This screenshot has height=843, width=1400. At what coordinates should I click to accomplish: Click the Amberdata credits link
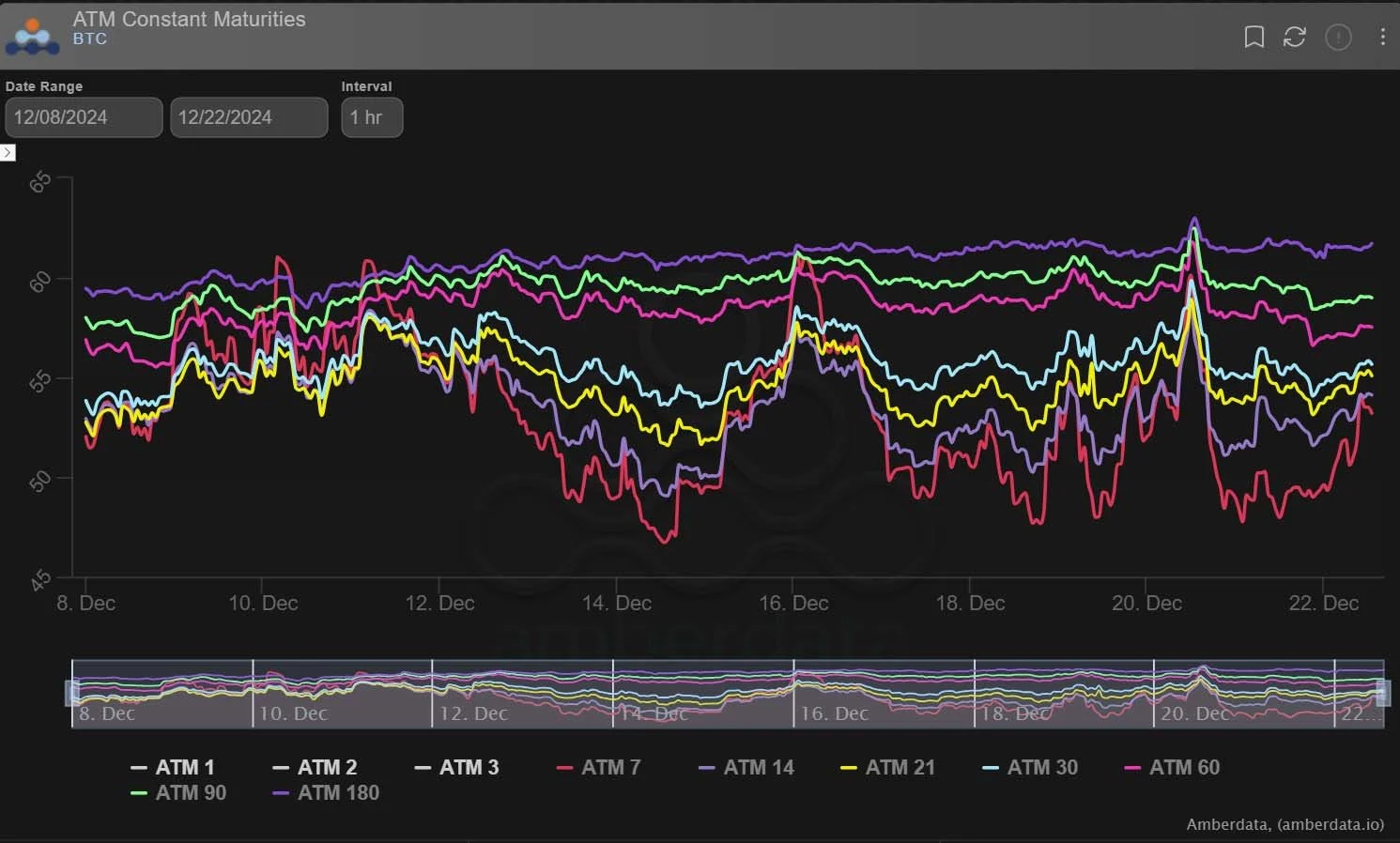tap(1285, 824)
